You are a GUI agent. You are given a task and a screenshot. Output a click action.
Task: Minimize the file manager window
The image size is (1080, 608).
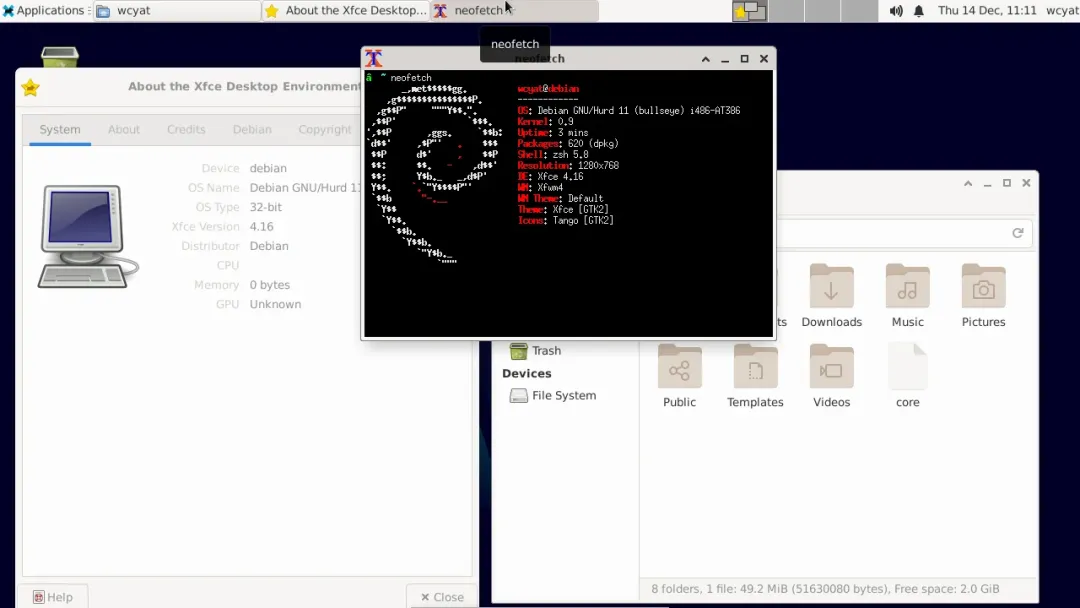[987, 183]
